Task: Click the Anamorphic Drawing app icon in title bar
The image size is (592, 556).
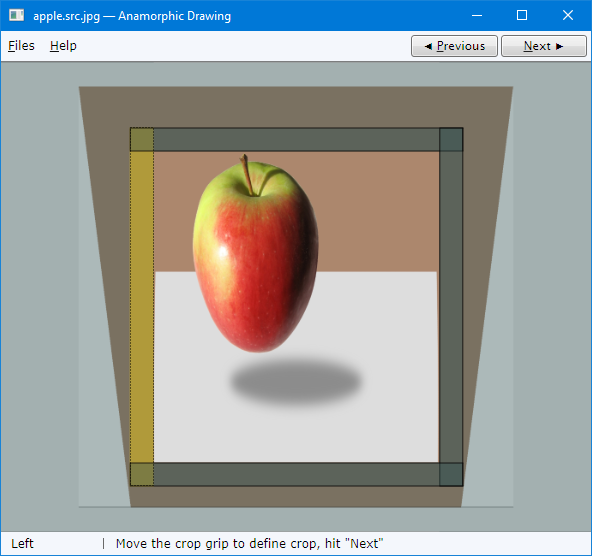Action: point(16,15)
